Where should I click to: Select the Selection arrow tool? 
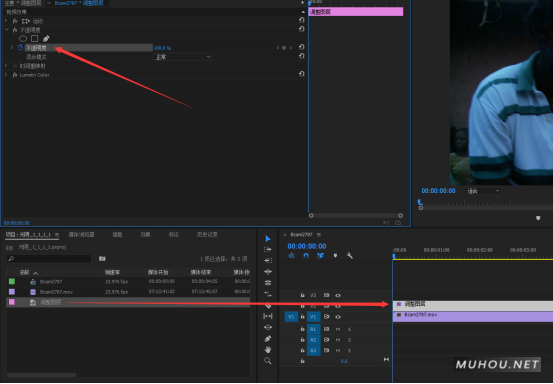[x=268, y=239]
